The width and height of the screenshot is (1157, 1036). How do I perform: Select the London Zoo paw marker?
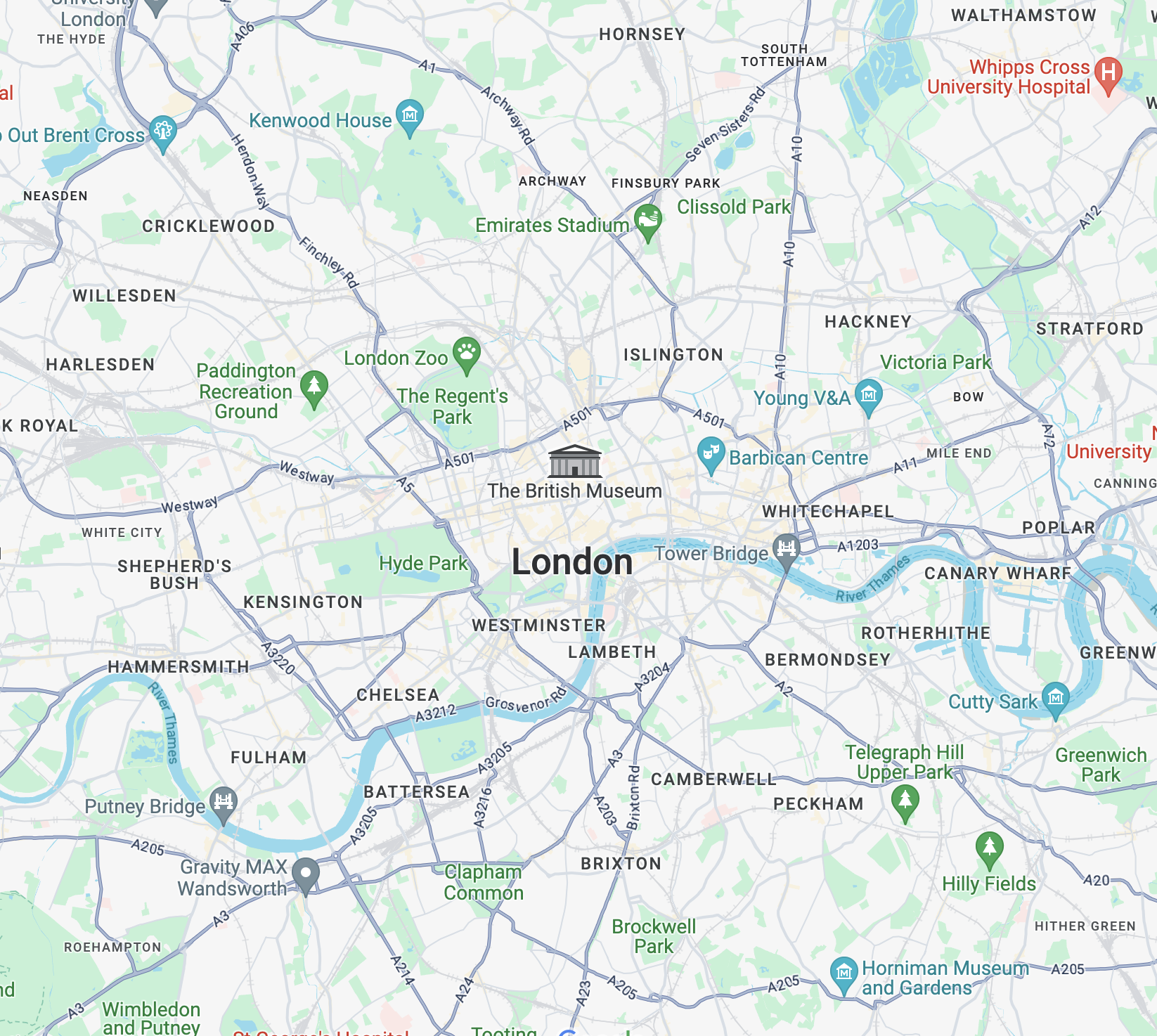(x=467, y=356)
